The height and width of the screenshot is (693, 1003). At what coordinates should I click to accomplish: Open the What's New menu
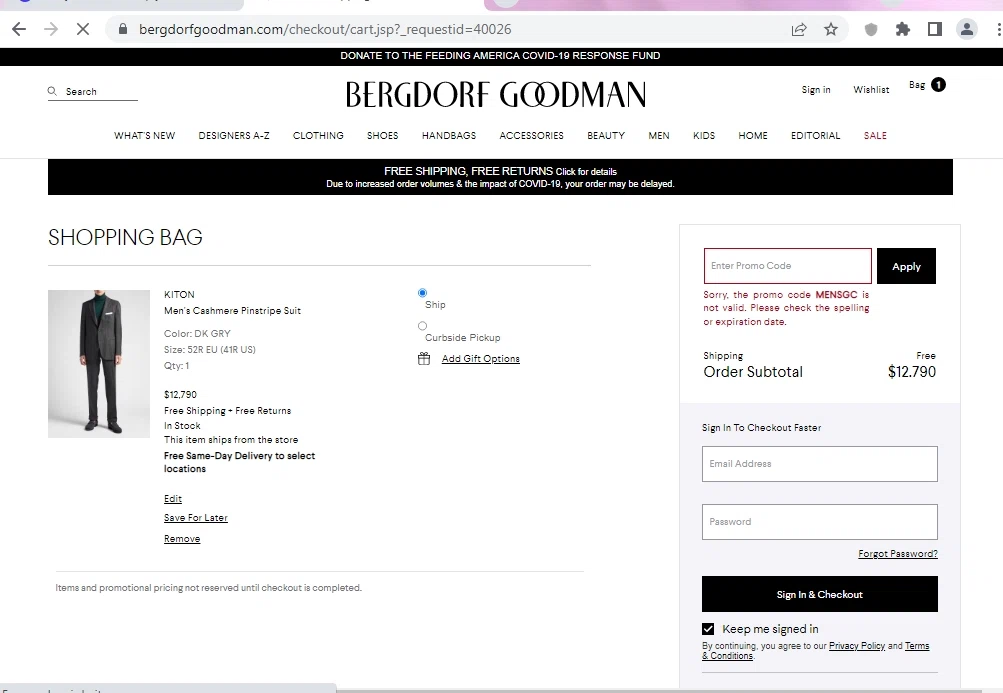[145, 136]
